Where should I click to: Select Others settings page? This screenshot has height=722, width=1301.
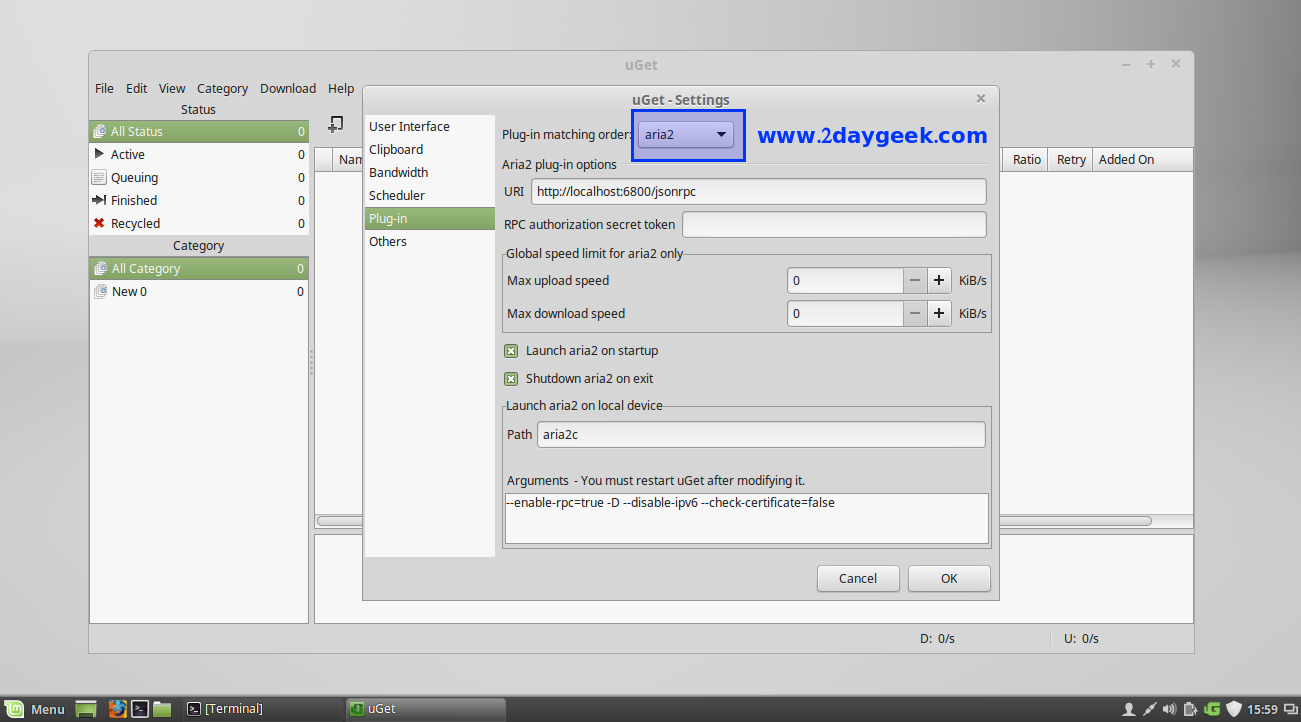(430, 241)
